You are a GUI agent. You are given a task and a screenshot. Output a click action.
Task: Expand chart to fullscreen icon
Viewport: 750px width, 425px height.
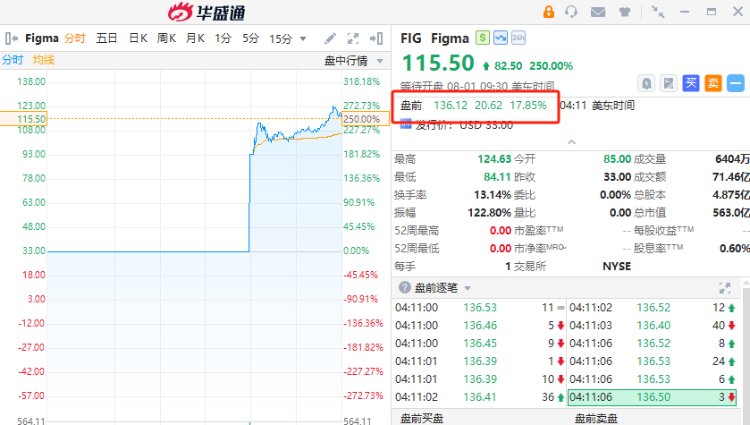pyautogui.click(x=353, y=38)
